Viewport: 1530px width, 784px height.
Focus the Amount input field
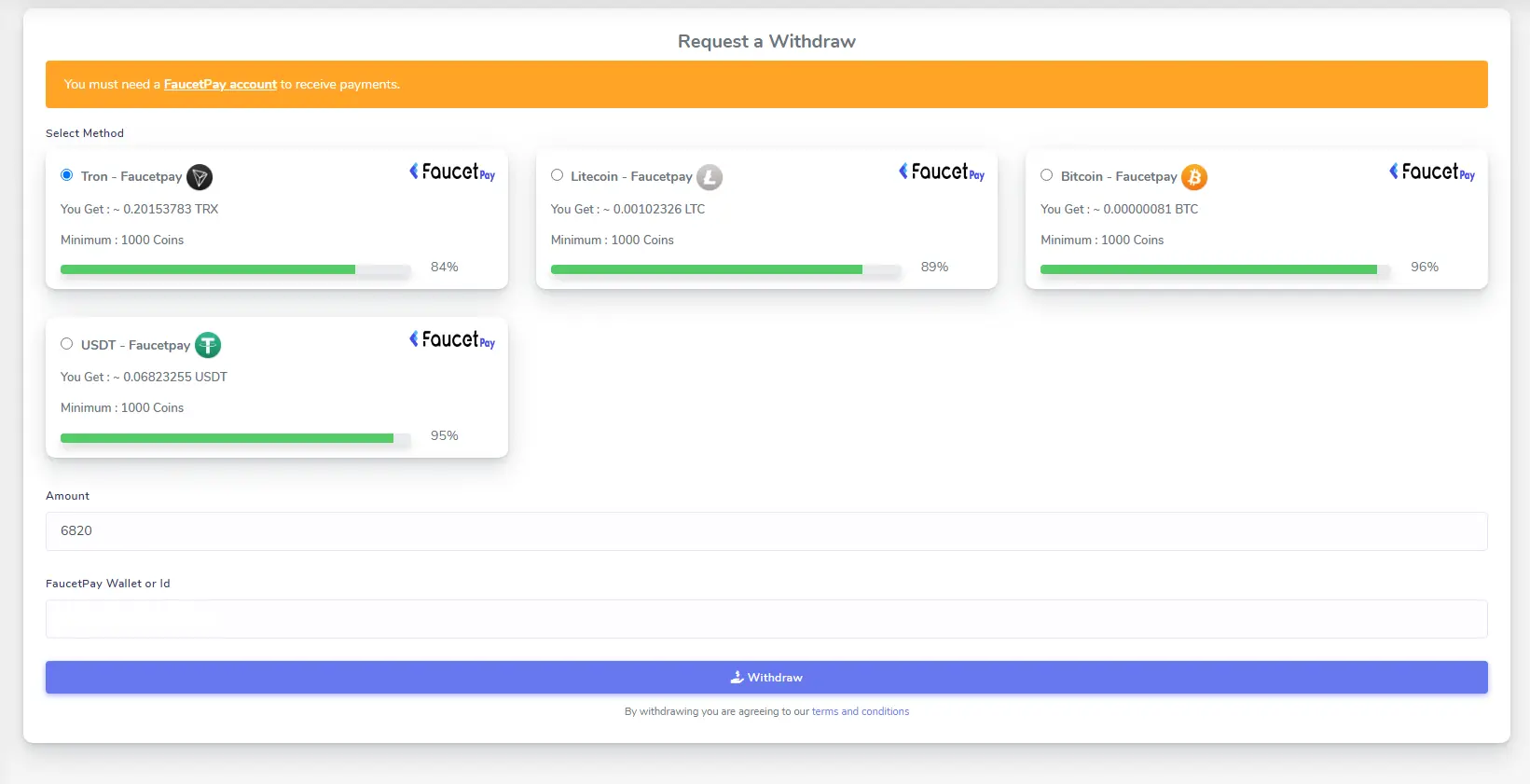pos(766,531)
